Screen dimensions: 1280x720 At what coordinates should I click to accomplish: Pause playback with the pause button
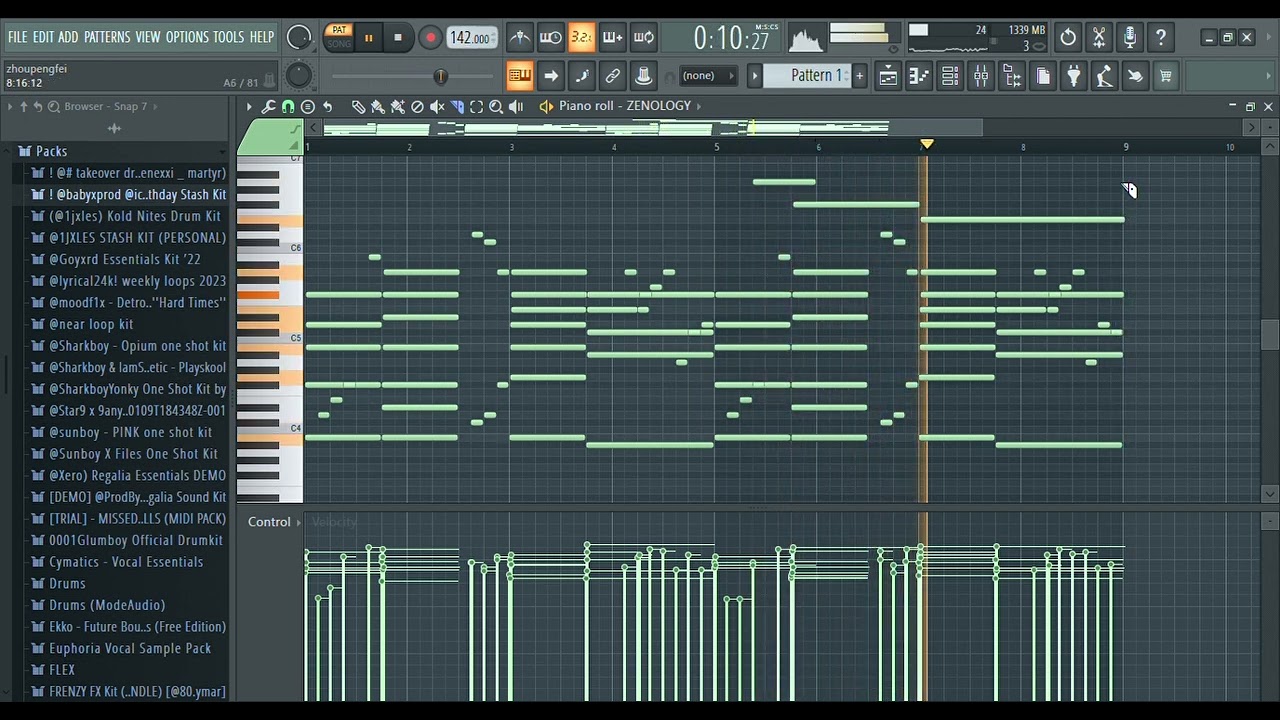(368, 38)
